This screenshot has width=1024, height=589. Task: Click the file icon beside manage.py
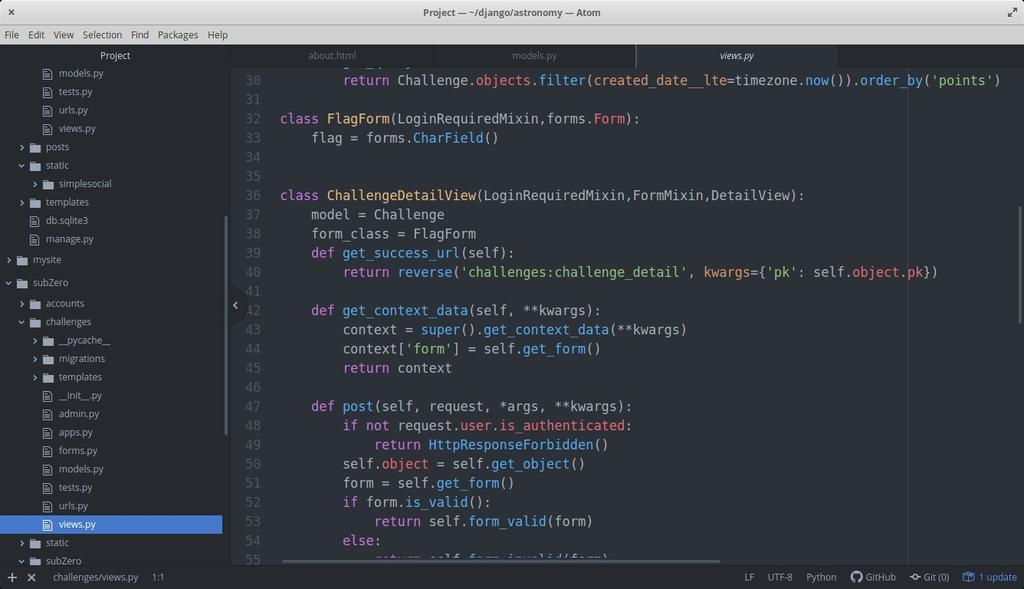35,240
